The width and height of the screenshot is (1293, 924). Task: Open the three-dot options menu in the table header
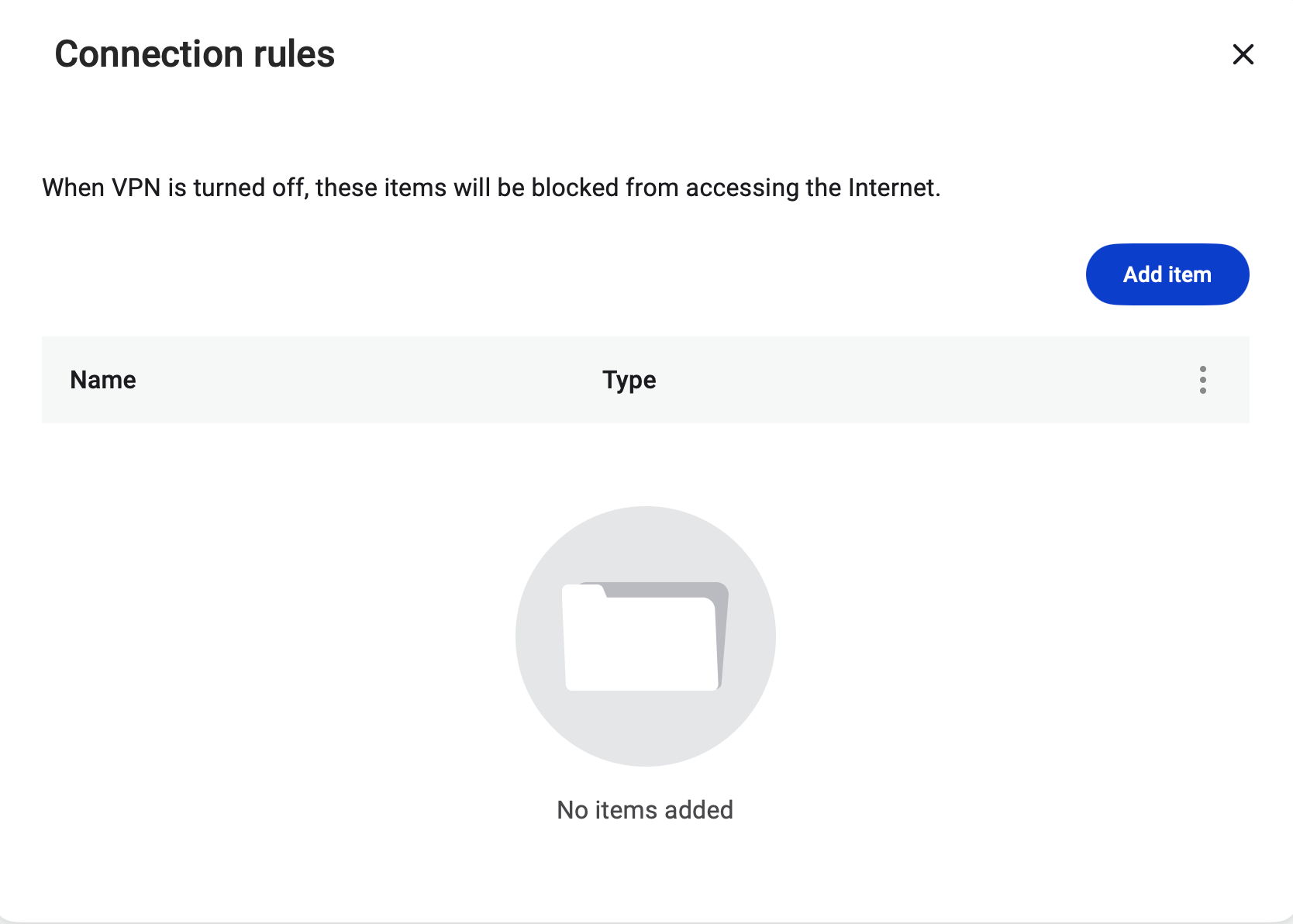pos(1203,380)
